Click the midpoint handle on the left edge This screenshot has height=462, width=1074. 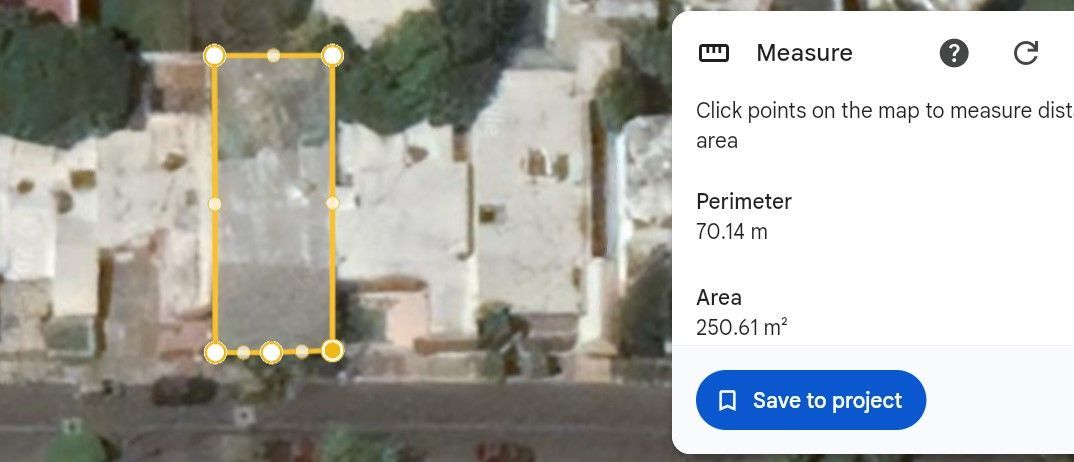pyautogui.click(x=214, y=203)
